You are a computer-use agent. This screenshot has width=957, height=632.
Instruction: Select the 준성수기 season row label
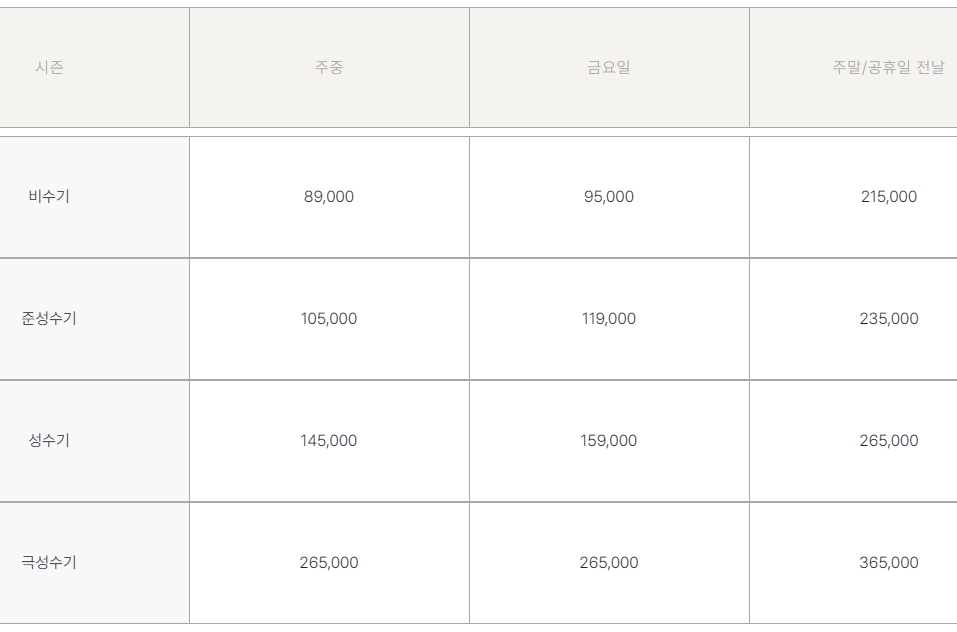coord(49,318)
